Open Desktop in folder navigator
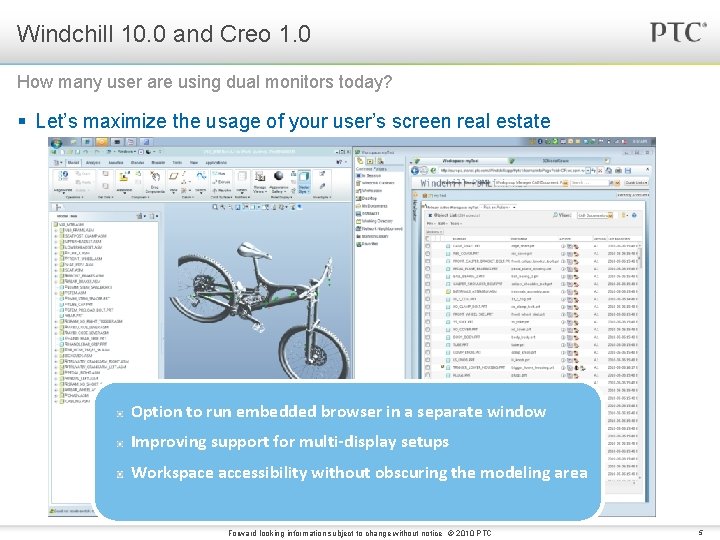The height and width of the screenshot is (540, 720). [x=366, y=198]
